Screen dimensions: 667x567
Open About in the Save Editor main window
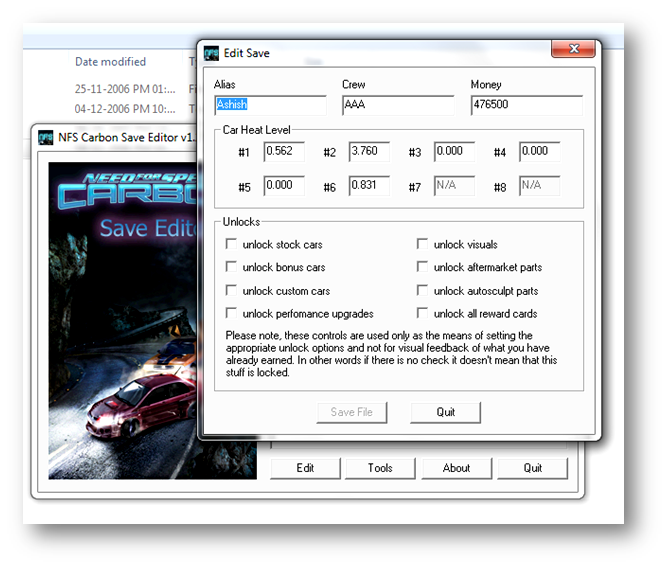coord(456,468)
